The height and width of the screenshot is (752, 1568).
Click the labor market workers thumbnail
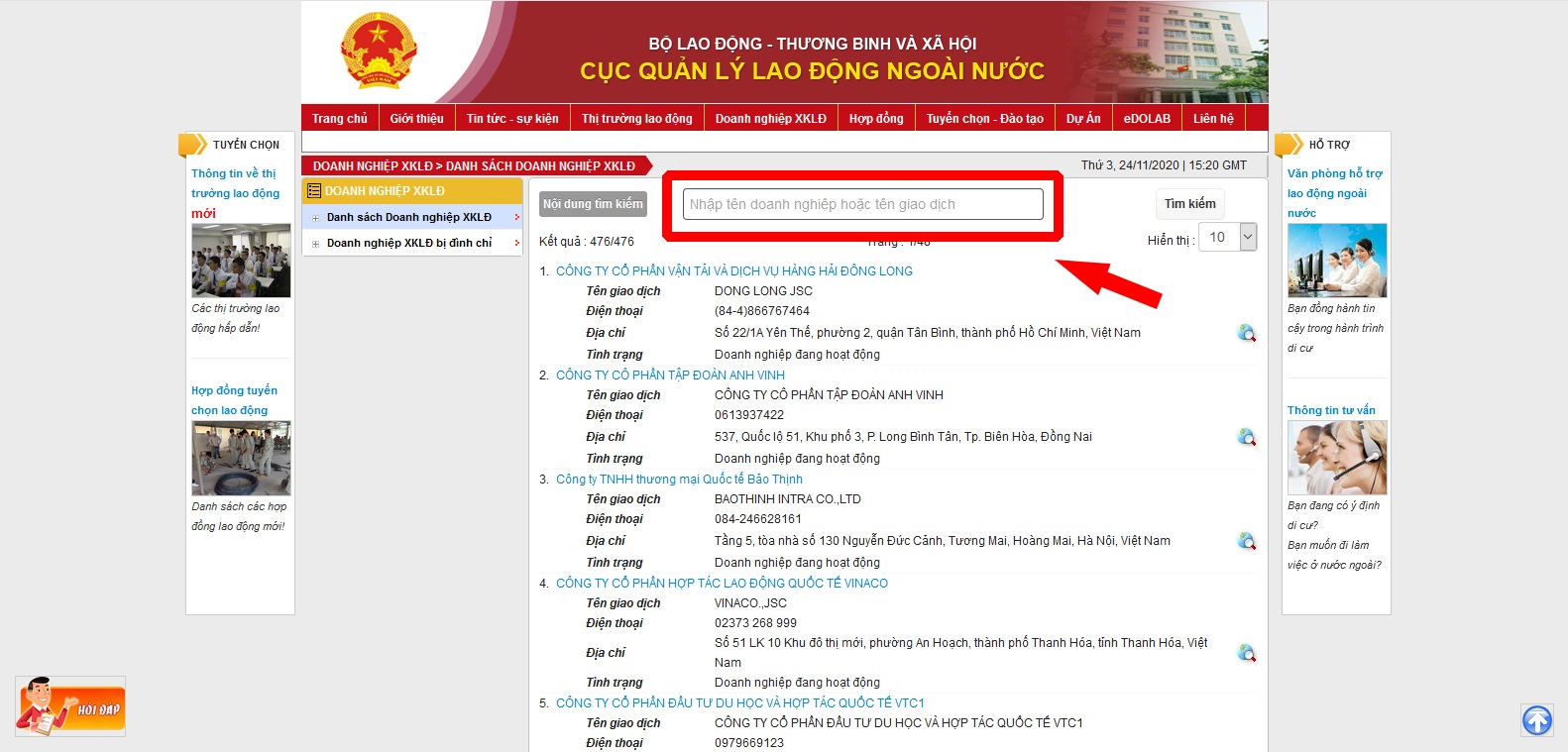point(241,261)
